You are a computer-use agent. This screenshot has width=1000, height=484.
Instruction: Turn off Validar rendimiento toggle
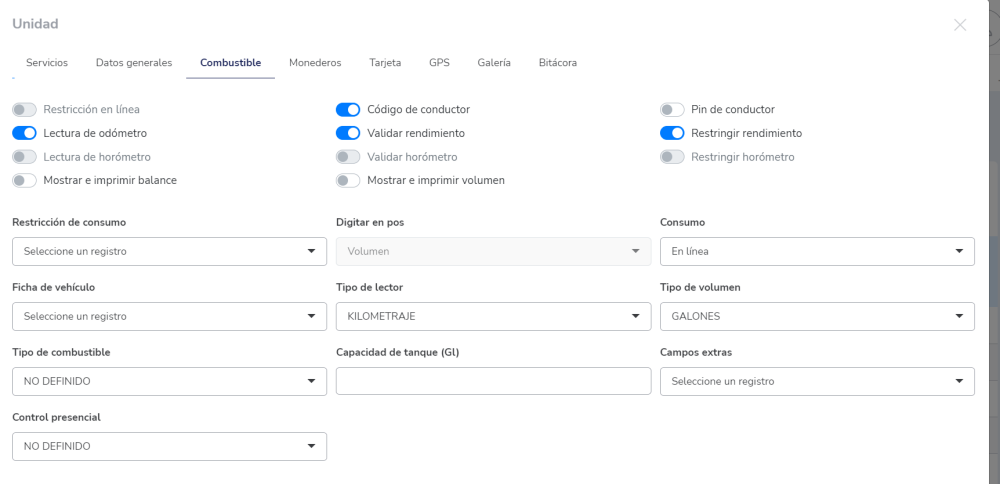point(348,133)
